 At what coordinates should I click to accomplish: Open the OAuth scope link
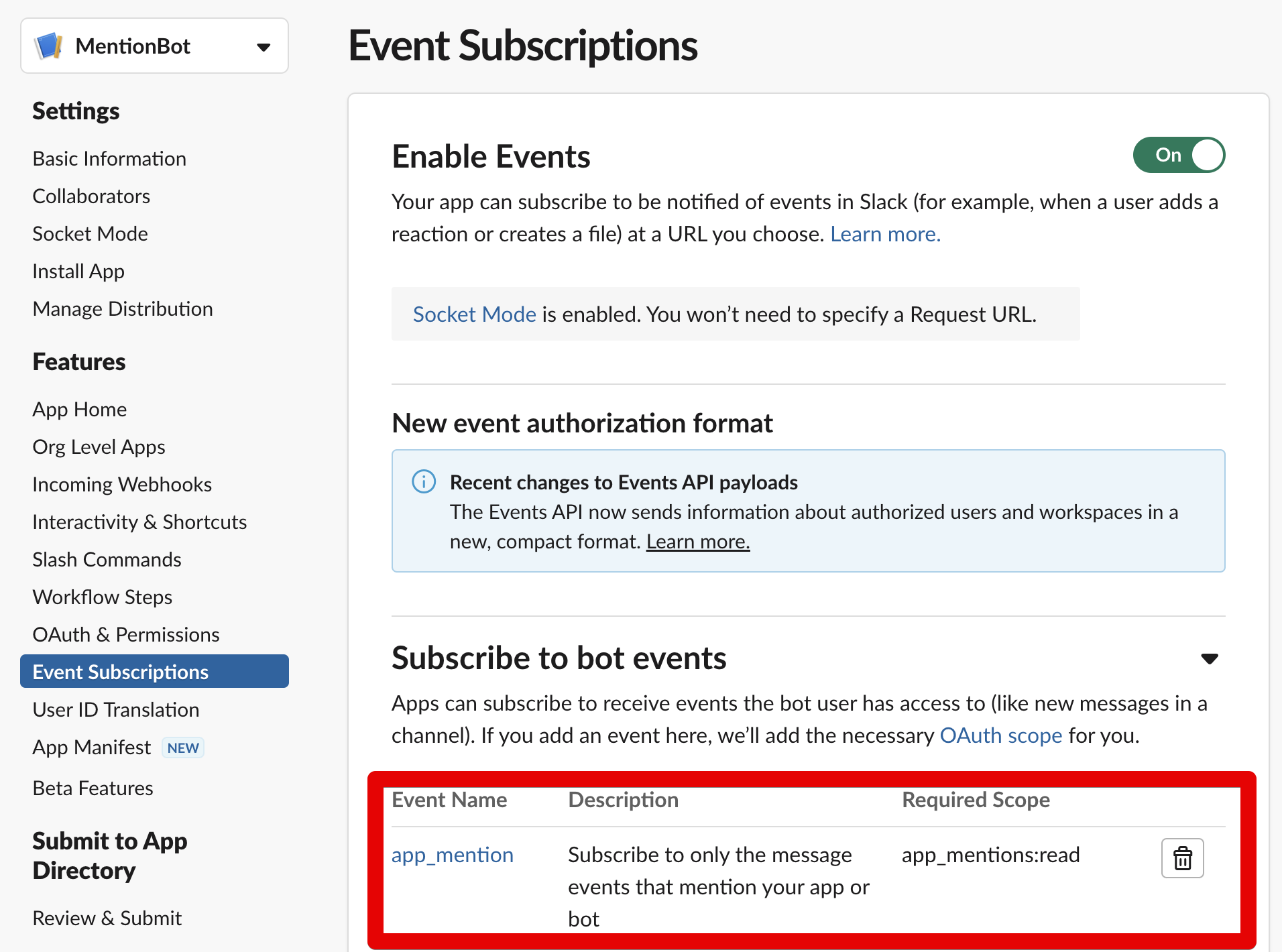pyautogui.click(x=1001, y=735)
